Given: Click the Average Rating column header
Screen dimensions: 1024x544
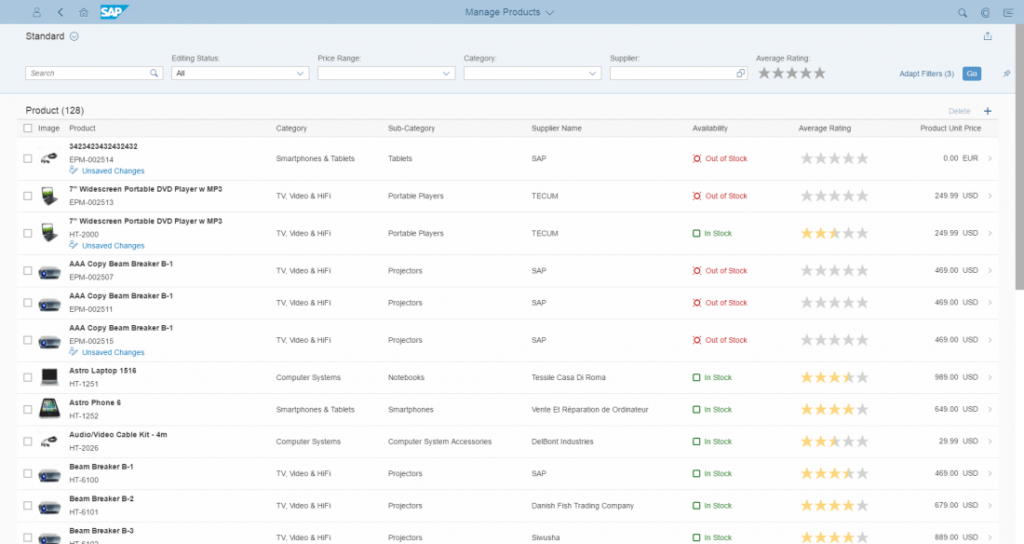Looking at the screenshot, I should pos(825,128).
